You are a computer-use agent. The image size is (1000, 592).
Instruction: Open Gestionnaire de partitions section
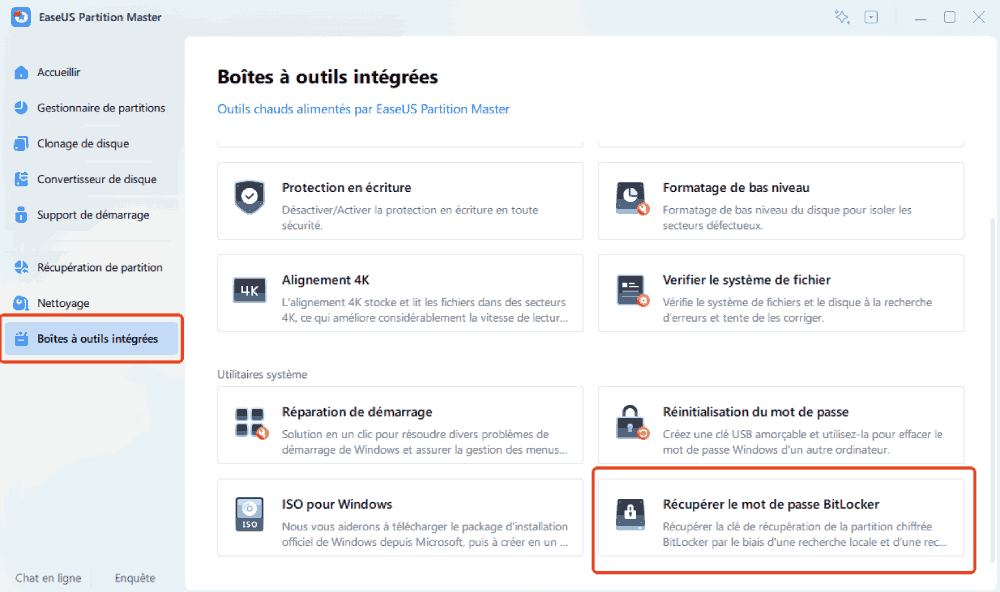pyautogui.click(x=101, y=108)
